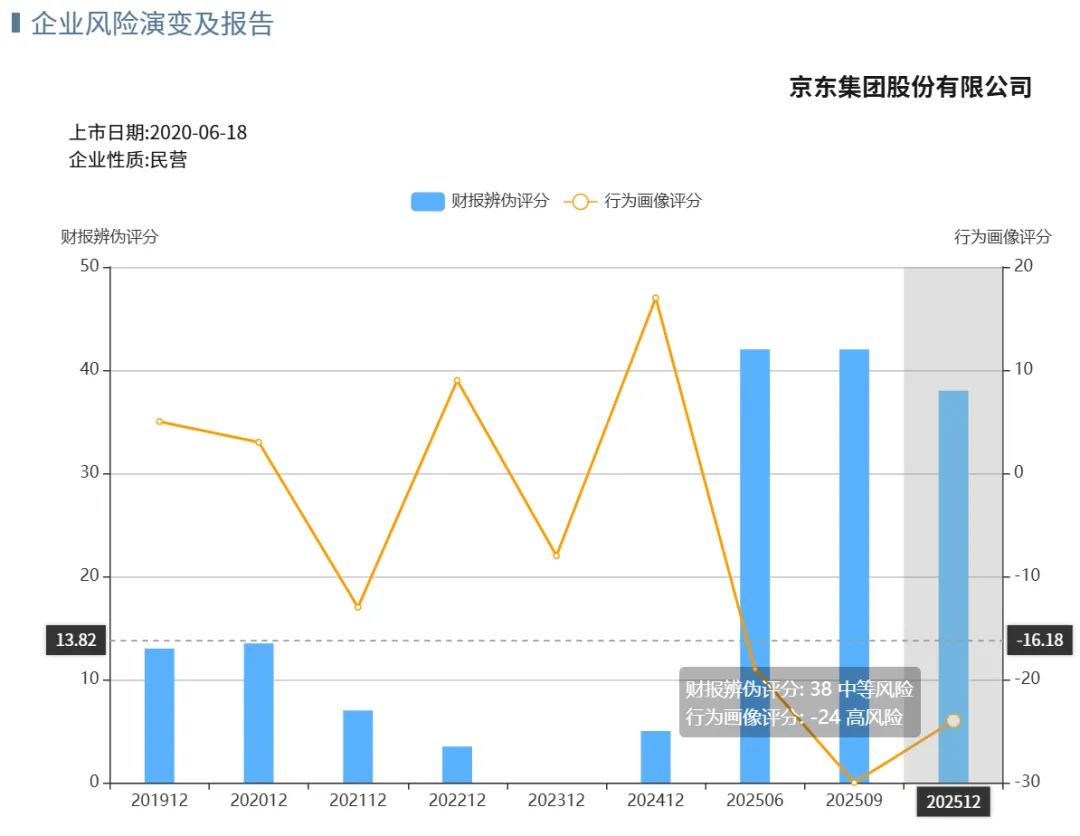Viewport: 1080px width, 836px height.
Task: Click the left axis tick 50
Action: coord(90,266)
